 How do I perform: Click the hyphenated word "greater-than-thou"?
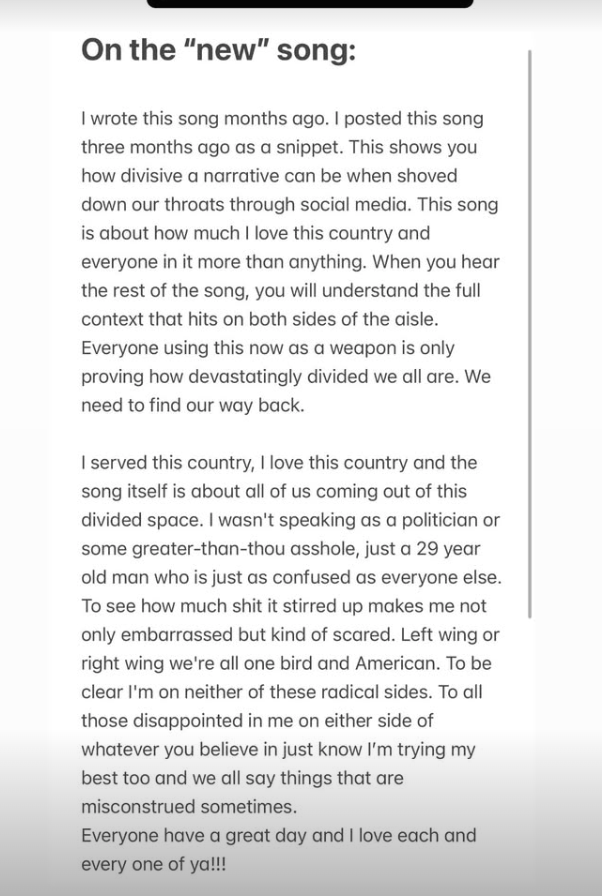234,549
